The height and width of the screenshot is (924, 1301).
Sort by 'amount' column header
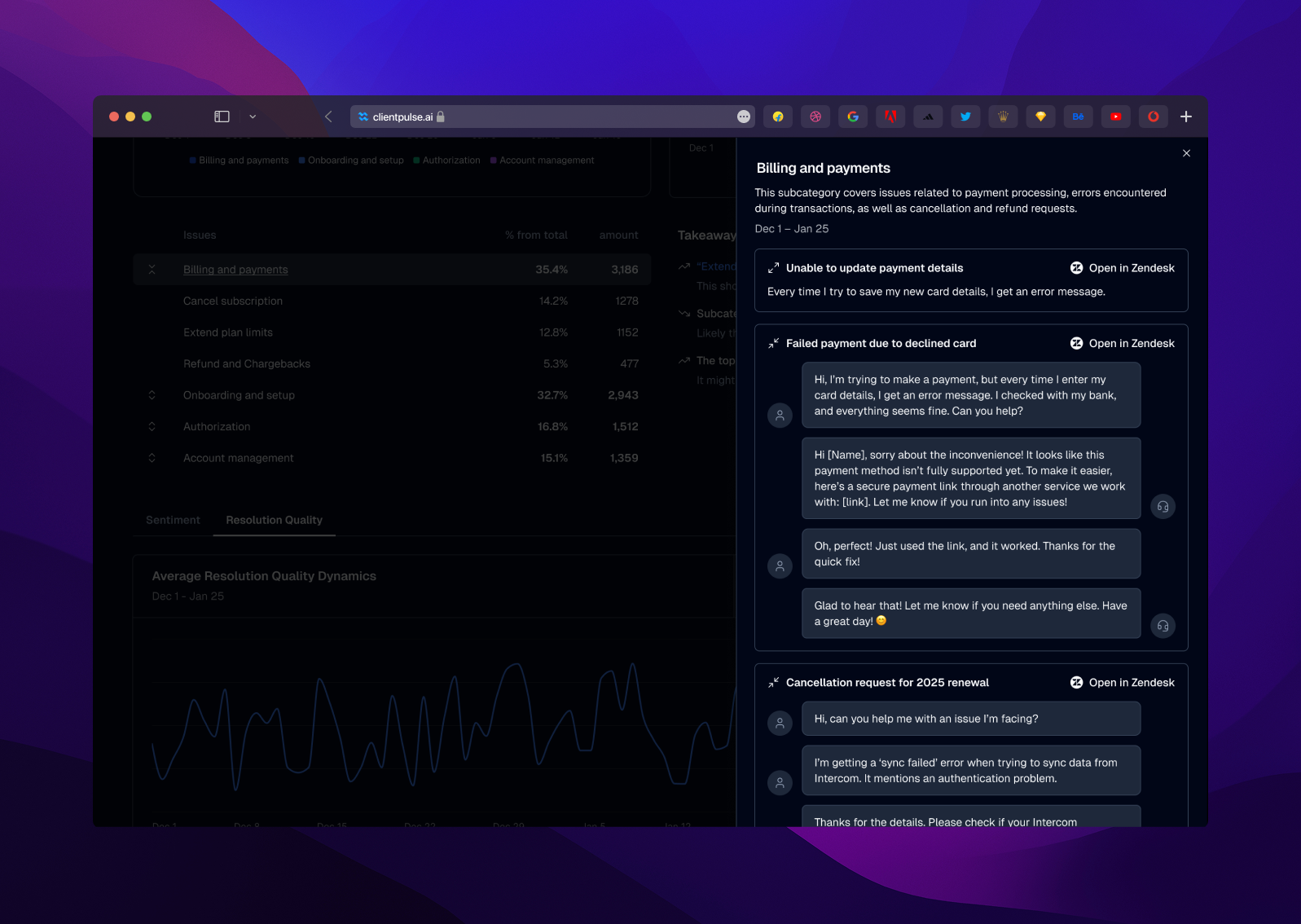coord(619,235)
